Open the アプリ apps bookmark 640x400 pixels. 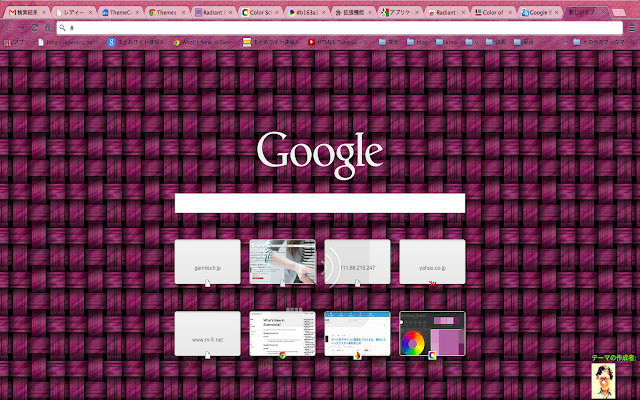pos(16,42)
